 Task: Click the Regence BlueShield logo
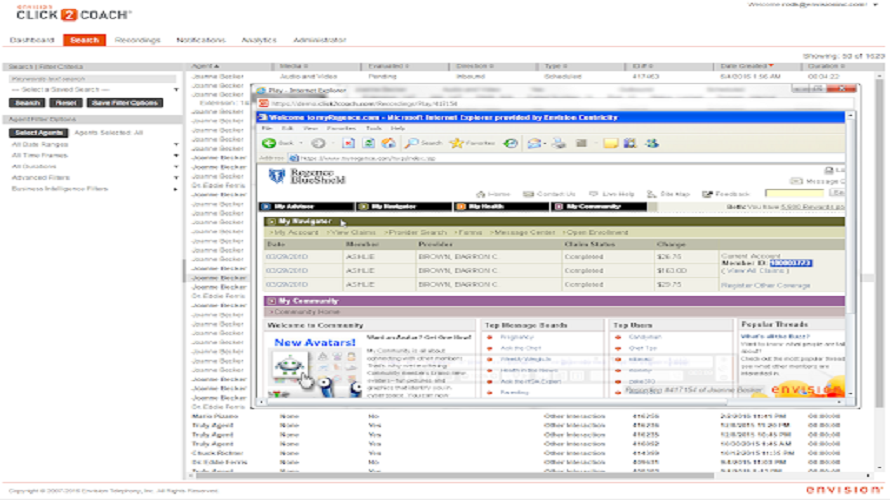tap(307, 176)
